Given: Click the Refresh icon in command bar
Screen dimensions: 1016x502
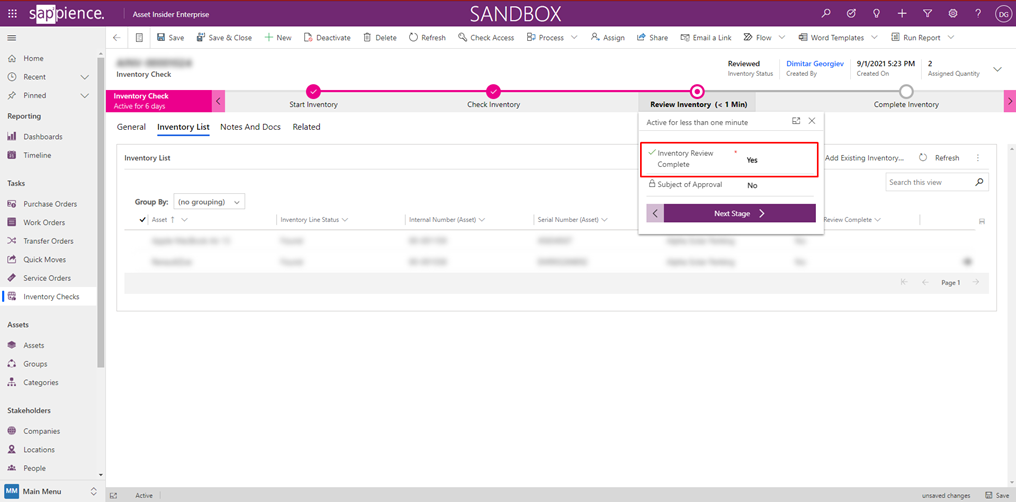Looking at the screenshot, I should pos(427,38).
